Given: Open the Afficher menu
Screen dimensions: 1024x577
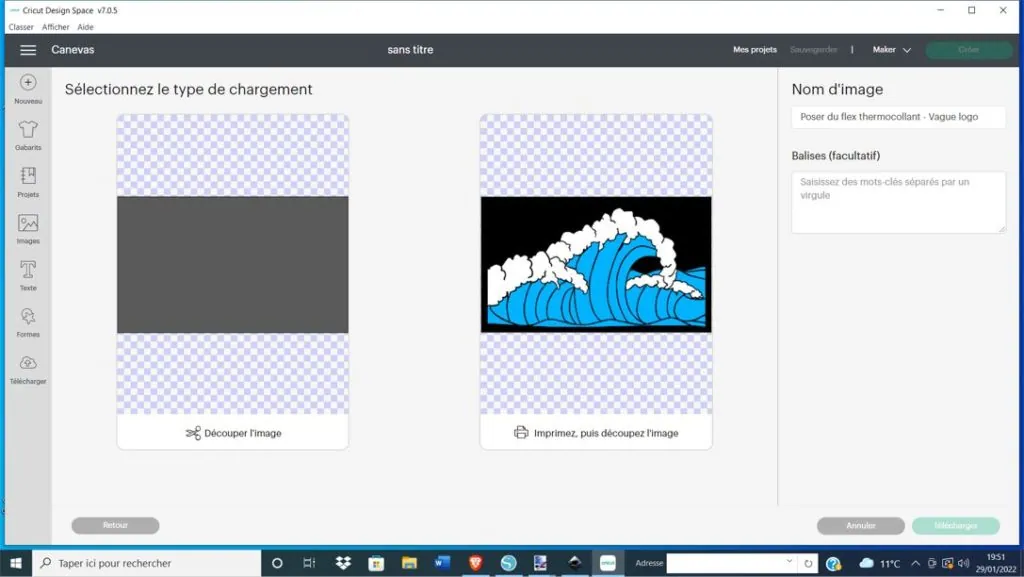Looking at the screenshot, I should (x=56, y=27).
